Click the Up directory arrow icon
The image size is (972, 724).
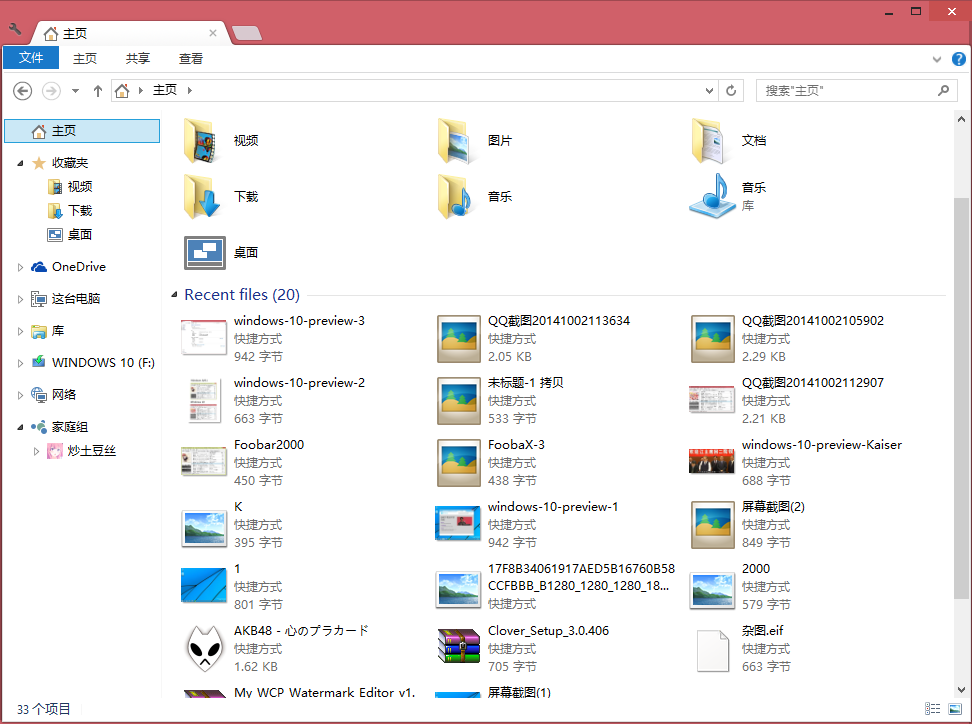tap(98, 91)
